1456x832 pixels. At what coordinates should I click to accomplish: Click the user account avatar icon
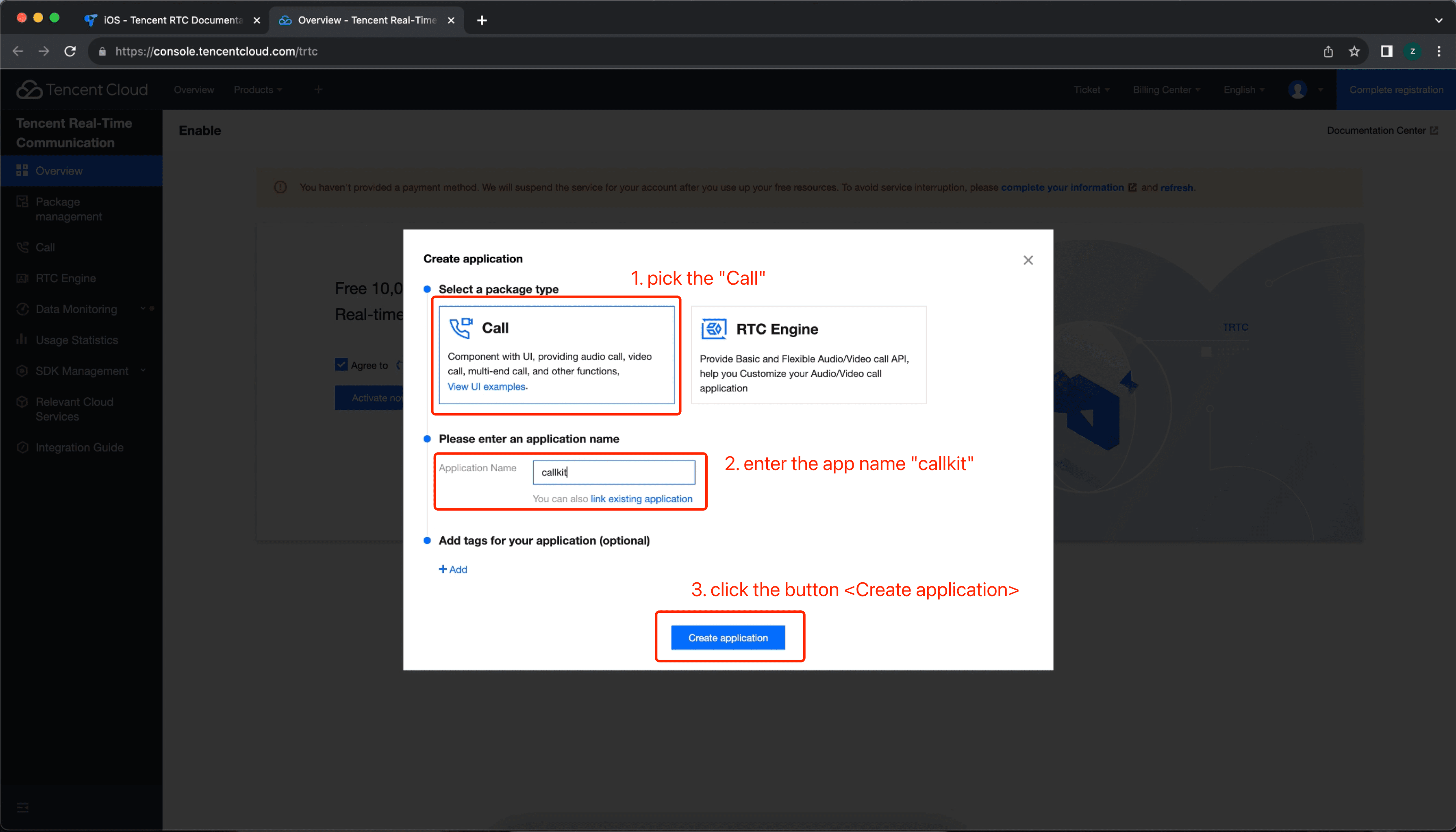pos(1297,90)
